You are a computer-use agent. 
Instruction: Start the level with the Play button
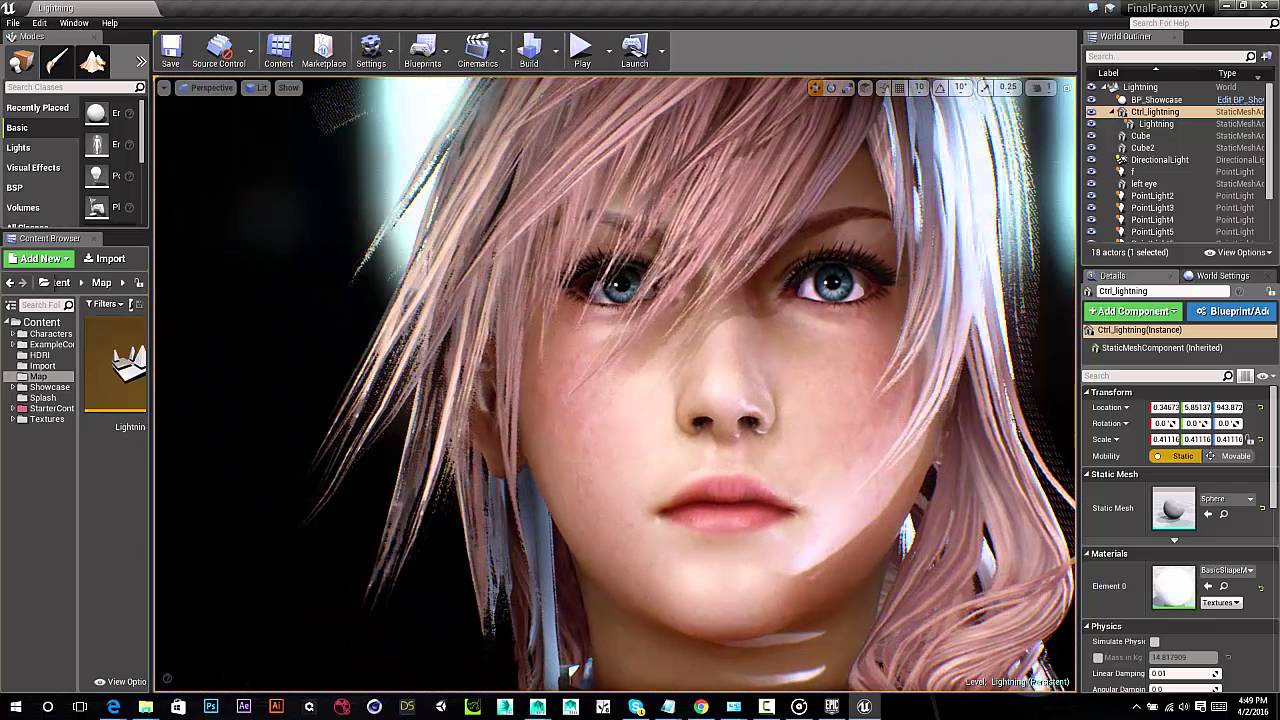coord(582,51)
